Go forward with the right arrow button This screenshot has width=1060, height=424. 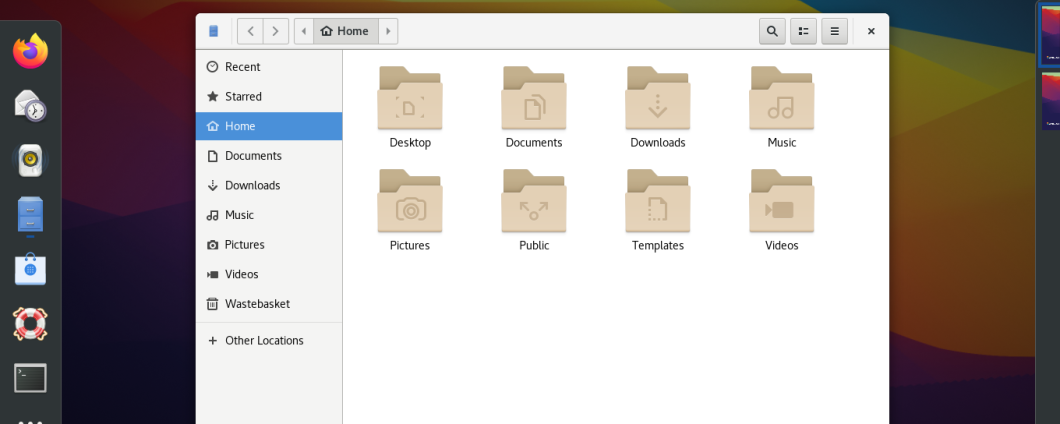276,31
